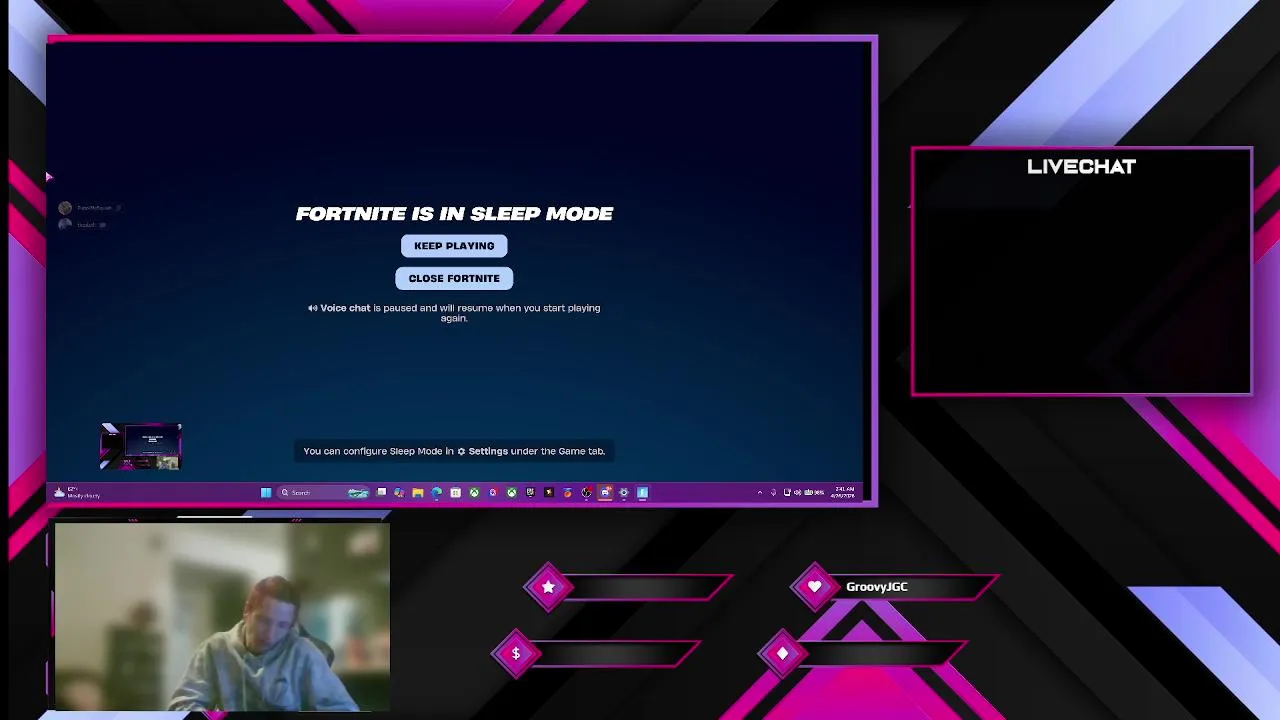Viewport: 1280px width, 720px height.
Task: Click the taskbar Search box
Action: (x=322, y=492)
